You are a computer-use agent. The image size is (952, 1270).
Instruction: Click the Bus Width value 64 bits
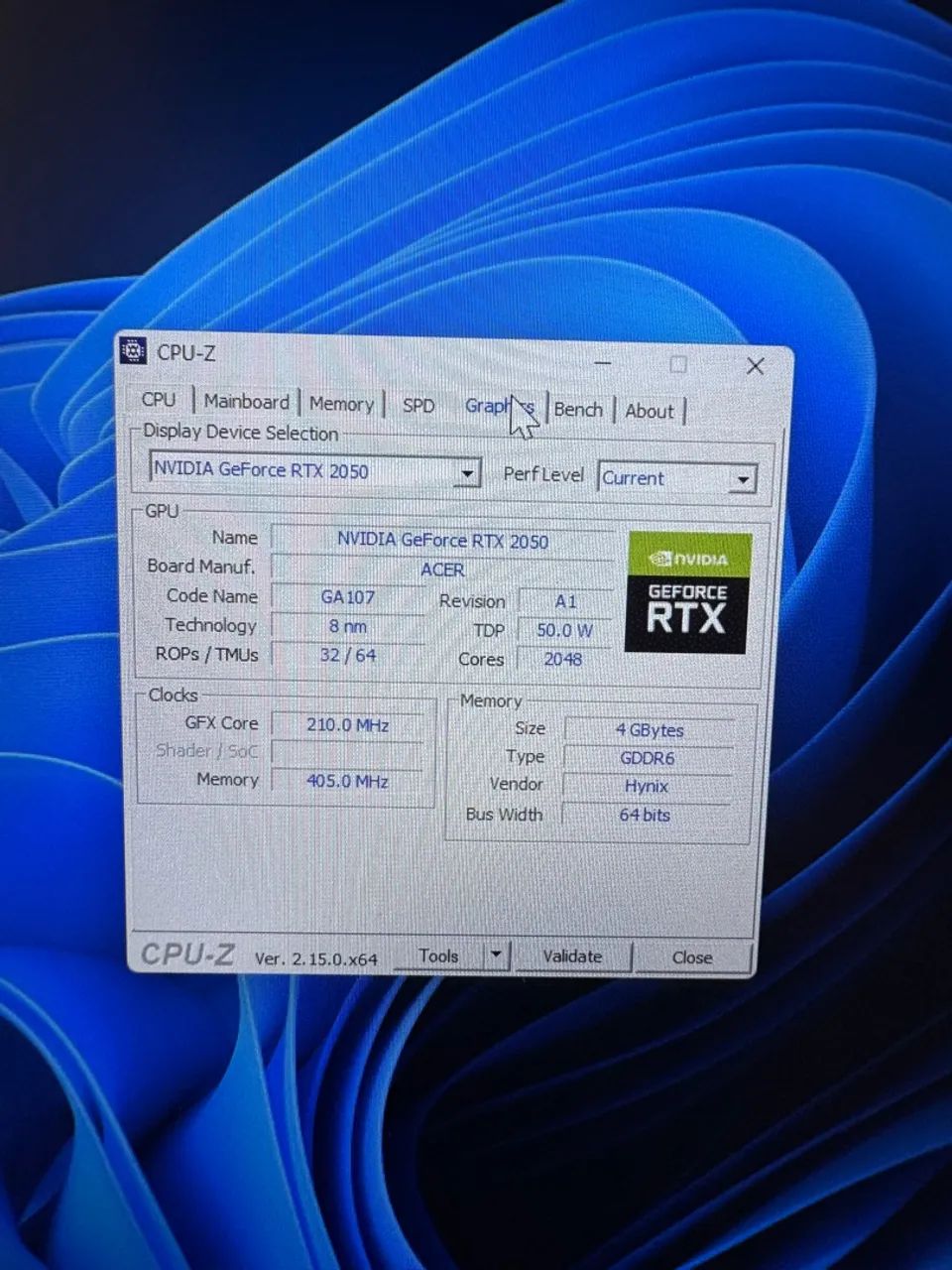645,815
